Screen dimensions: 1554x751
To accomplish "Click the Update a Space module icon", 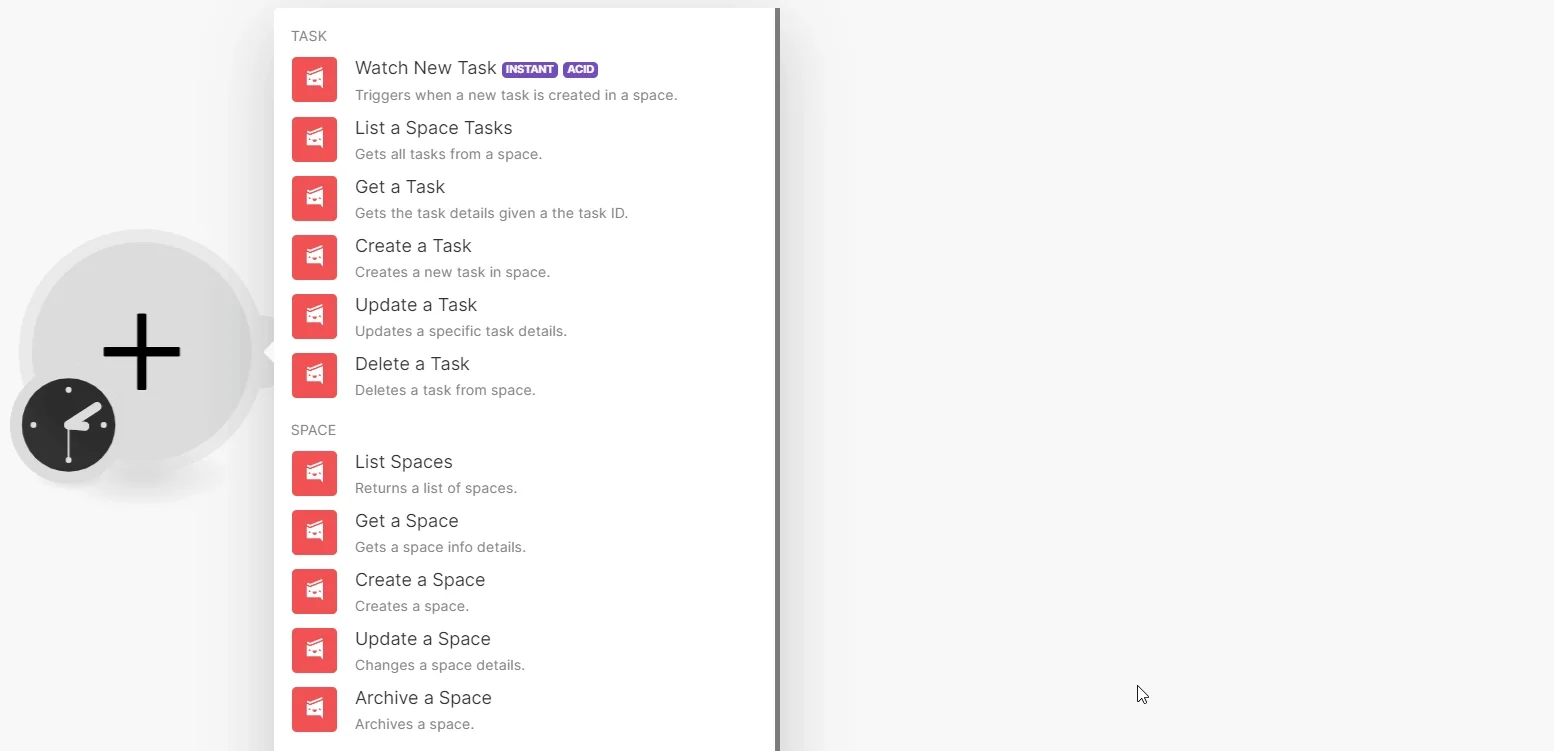I will point(314,650).
